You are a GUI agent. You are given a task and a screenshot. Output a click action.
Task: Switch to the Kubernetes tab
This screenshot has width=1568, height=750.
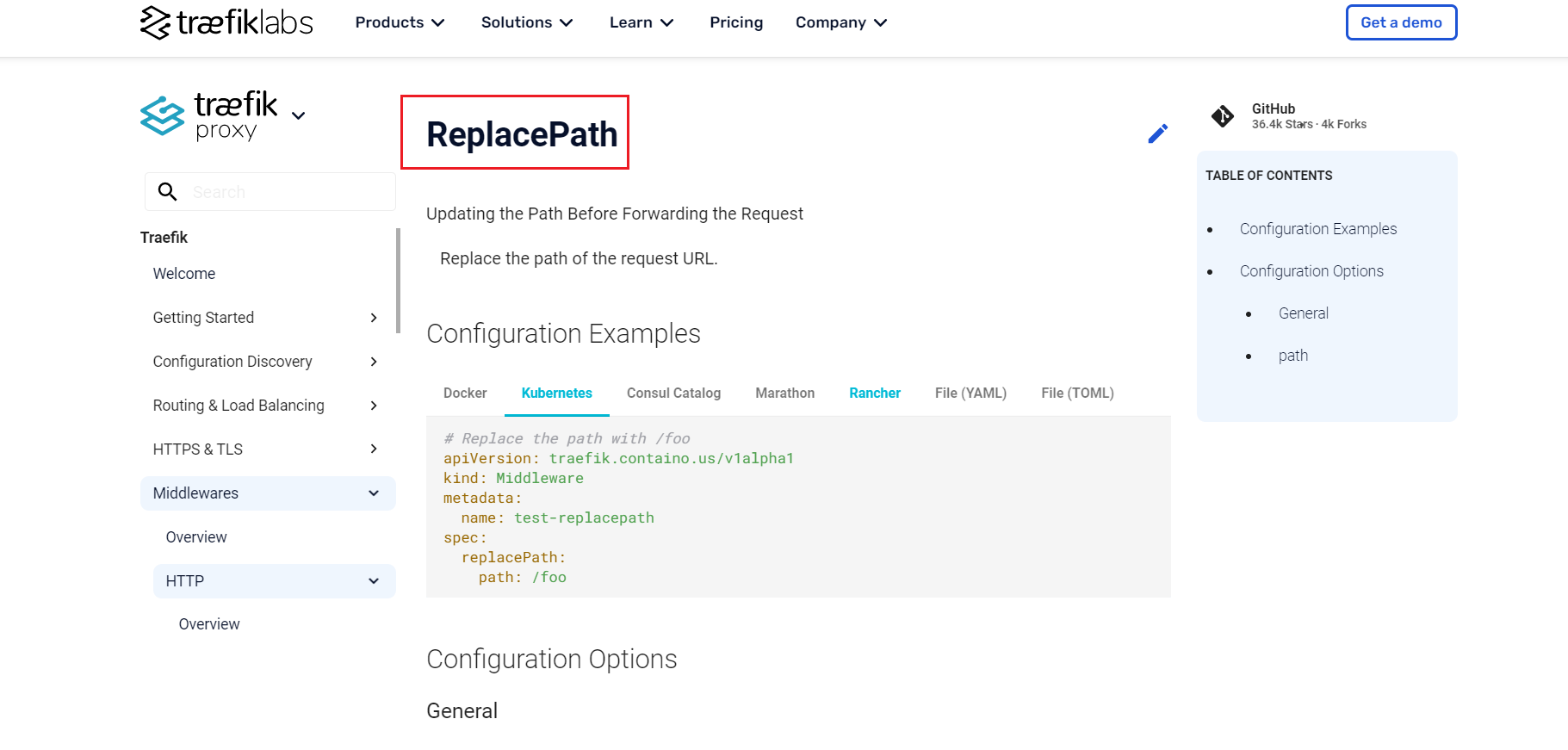click(557, 394)
